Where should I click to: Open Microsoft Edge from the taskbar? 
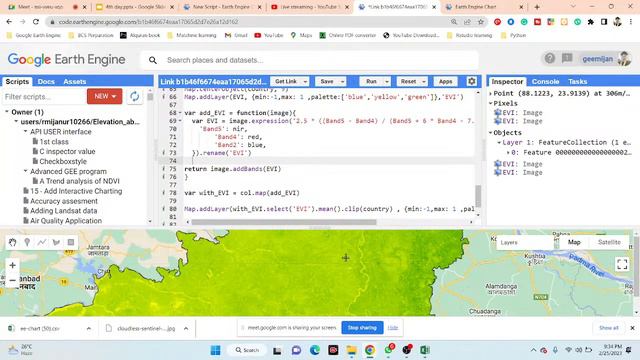[x=315, y=350]
